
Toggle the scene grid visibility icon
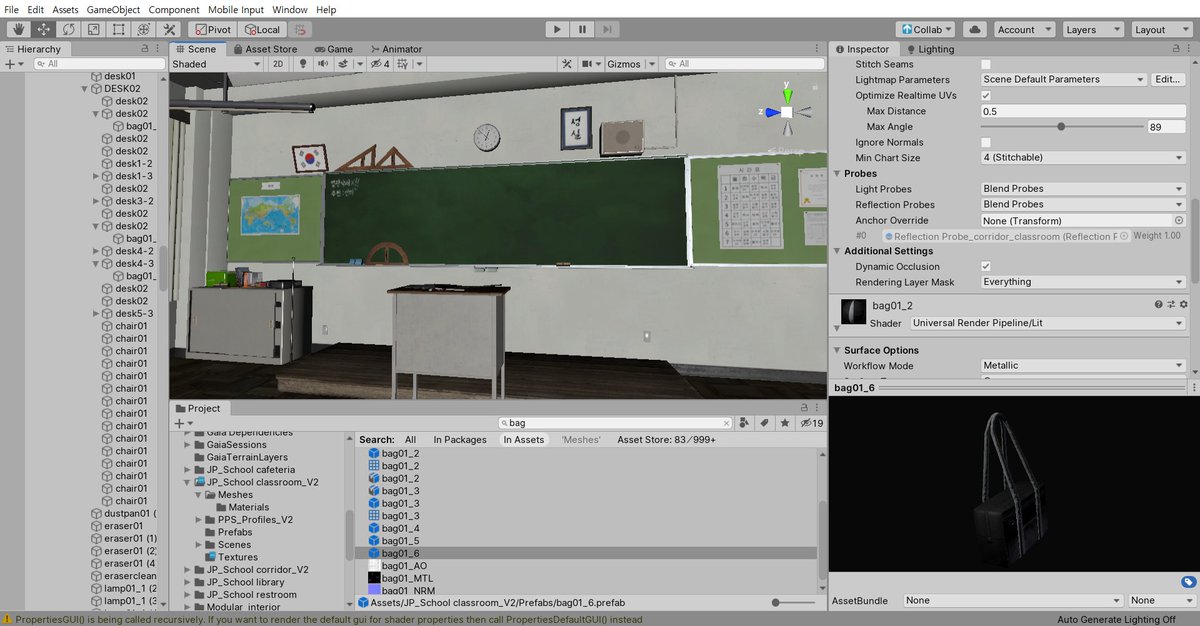[x=403, y=64]
